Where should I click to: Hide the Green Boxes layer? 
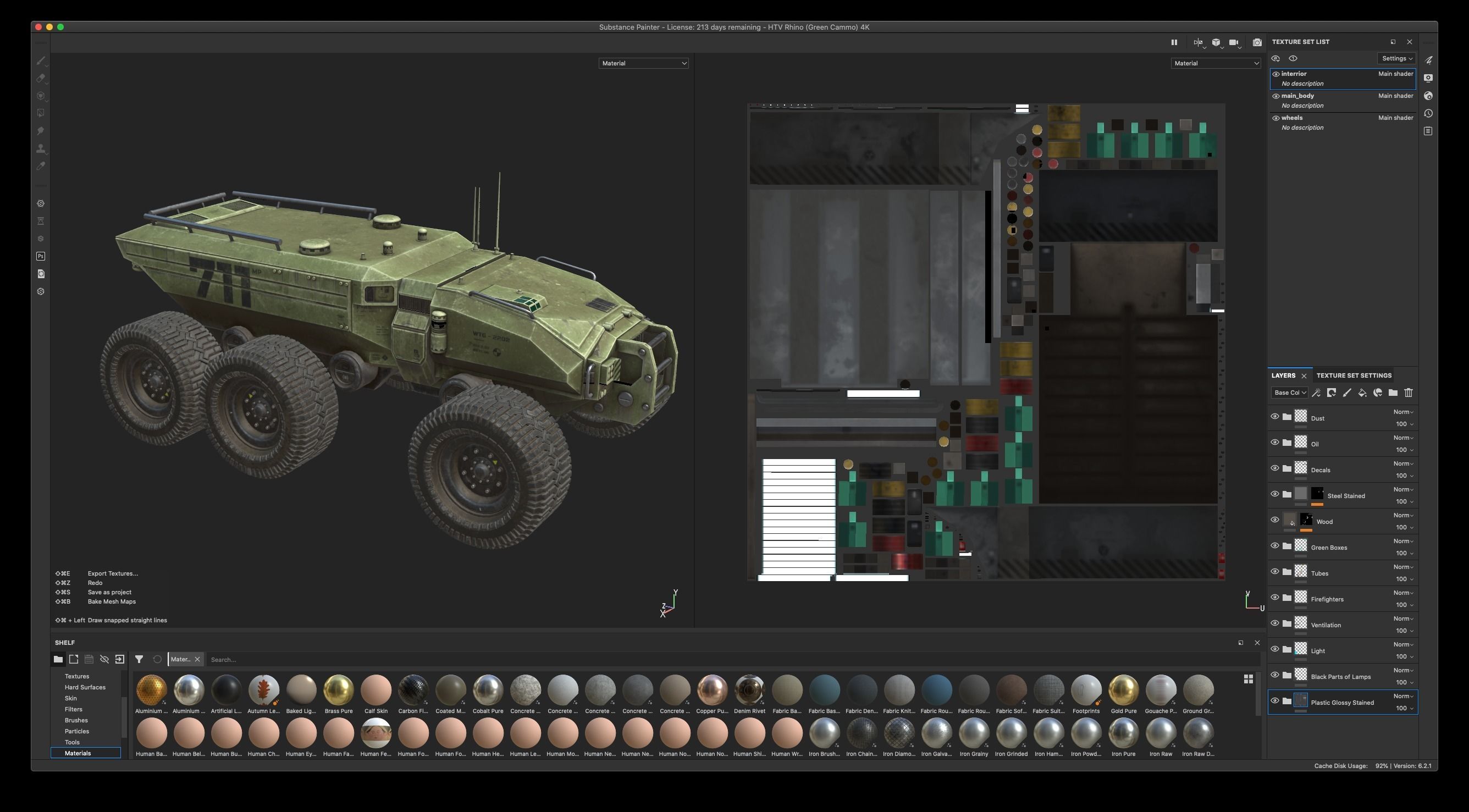click(x=1274, y=546)
